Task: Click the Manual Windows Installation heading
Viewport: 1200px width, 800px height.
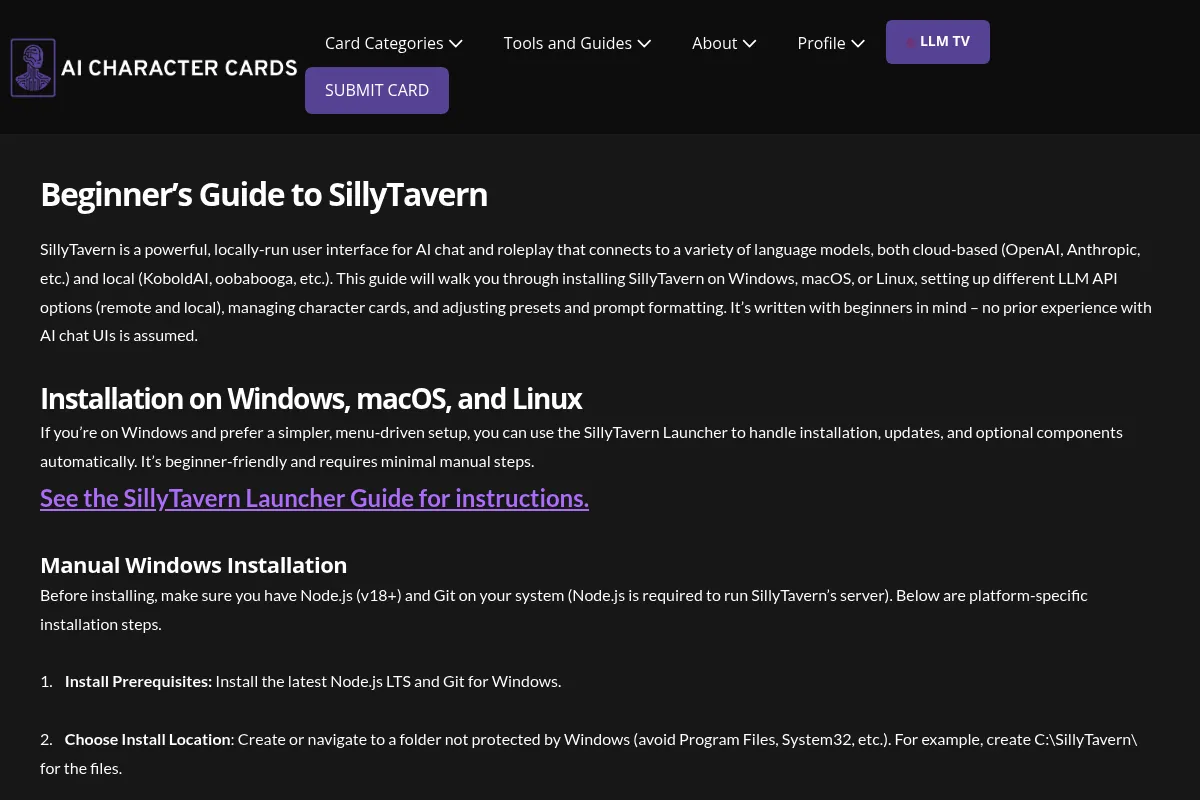Action: click(x=193, y=565)
